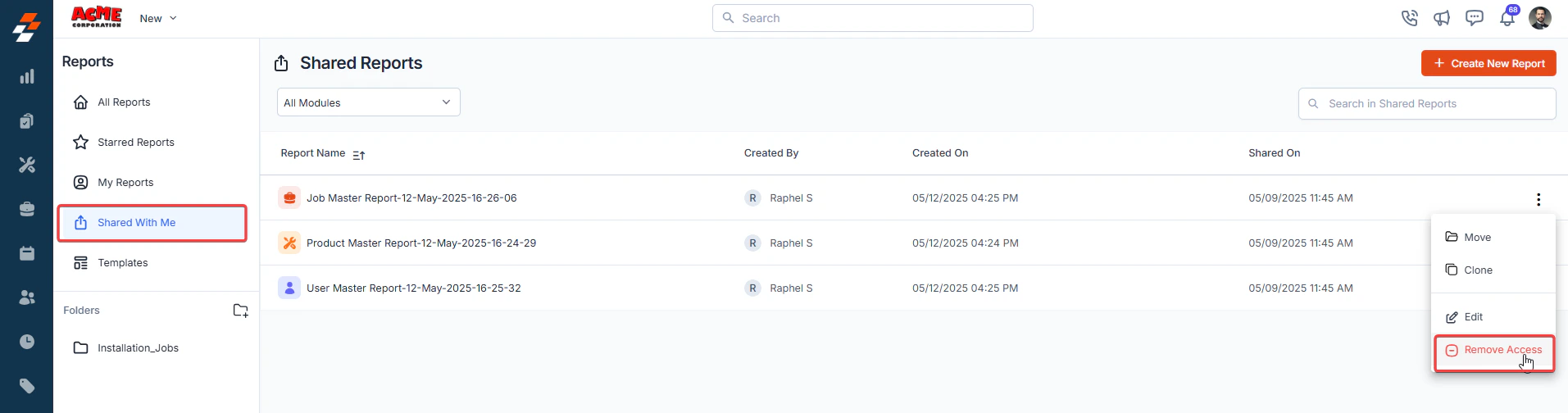Choose Remove Access from the context menu
This screenshot has width=1568, height=413.
[x=1494, y=351]
